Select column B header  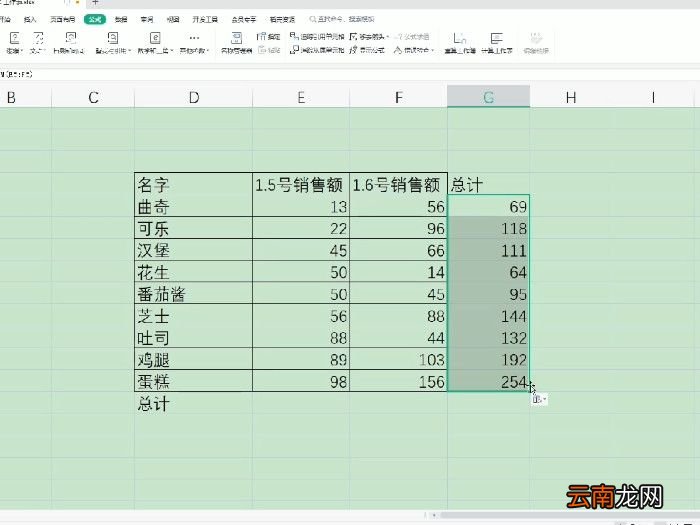(x=25, y=97)
